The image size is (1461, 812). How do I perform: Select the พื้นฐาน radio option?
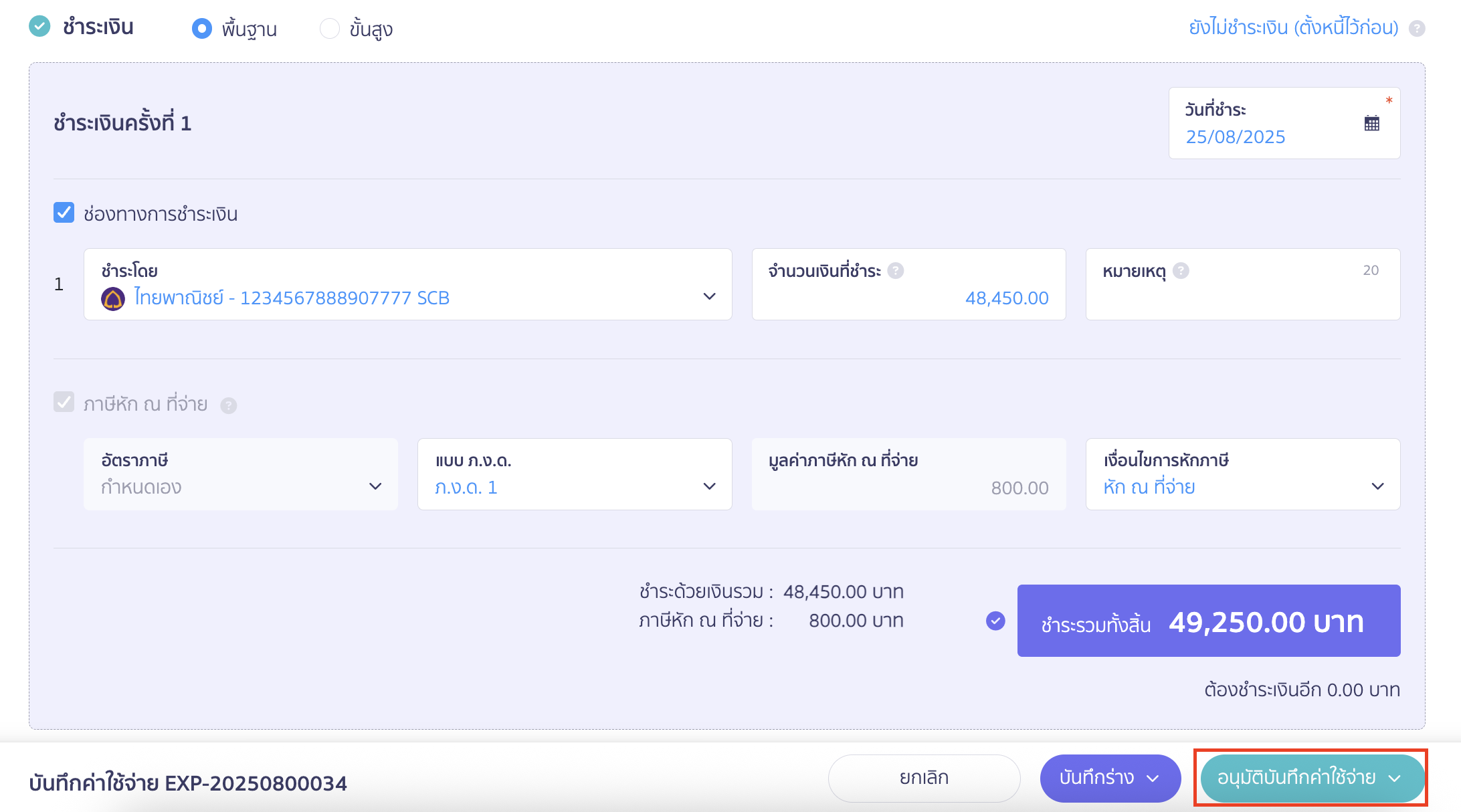point(202,29)
